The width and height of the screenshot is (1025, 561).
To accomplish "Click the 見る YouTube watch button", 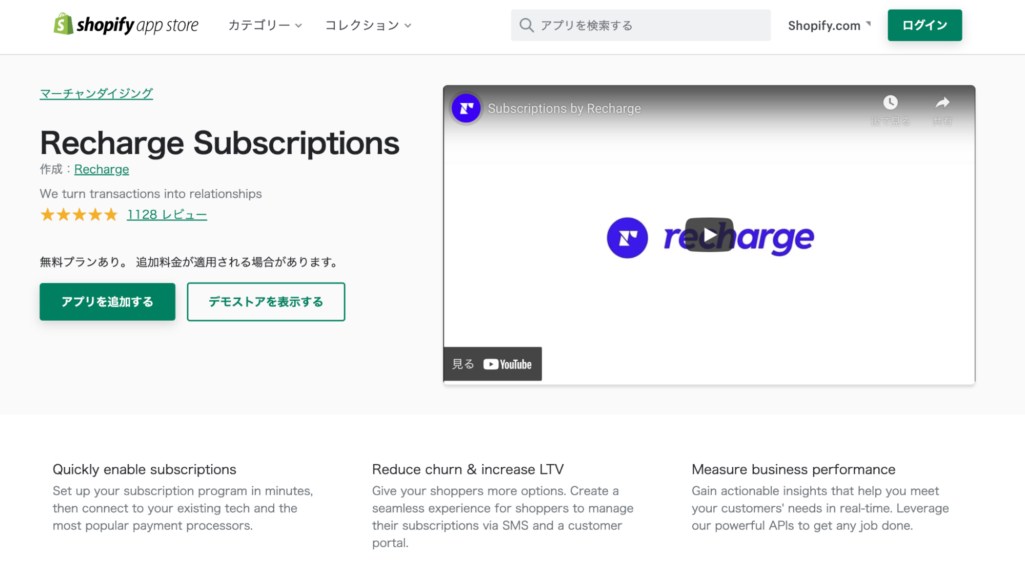I will (x=492, y=364).
